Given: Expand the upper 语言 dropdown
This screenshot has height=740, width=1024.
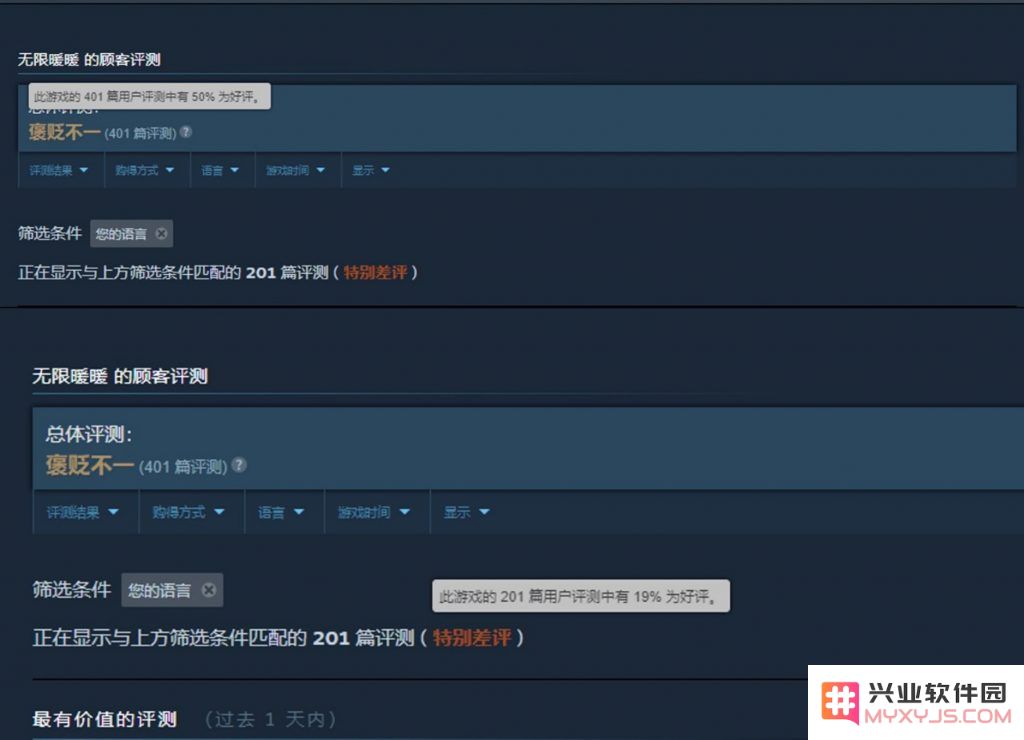Looking at the screenshot, I should click(x=220, y=170).
